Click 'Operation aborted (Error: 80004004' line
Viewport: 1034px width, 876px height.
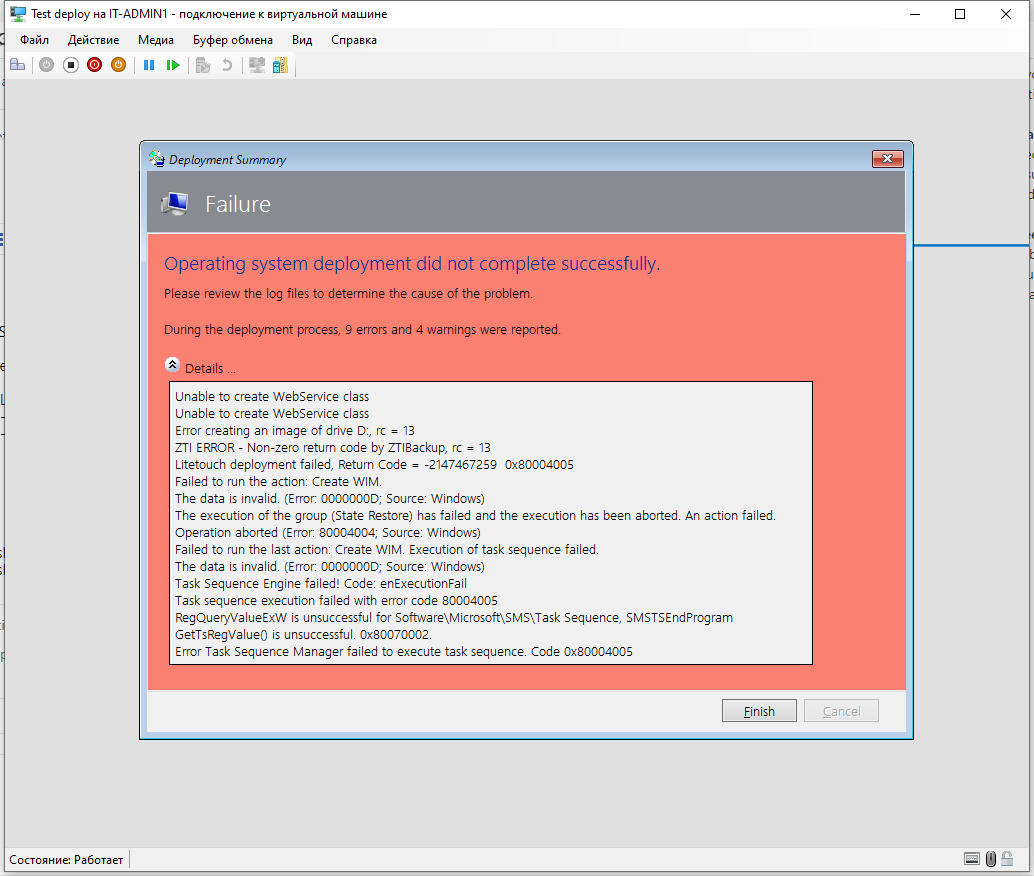click(x=328, y=533)
